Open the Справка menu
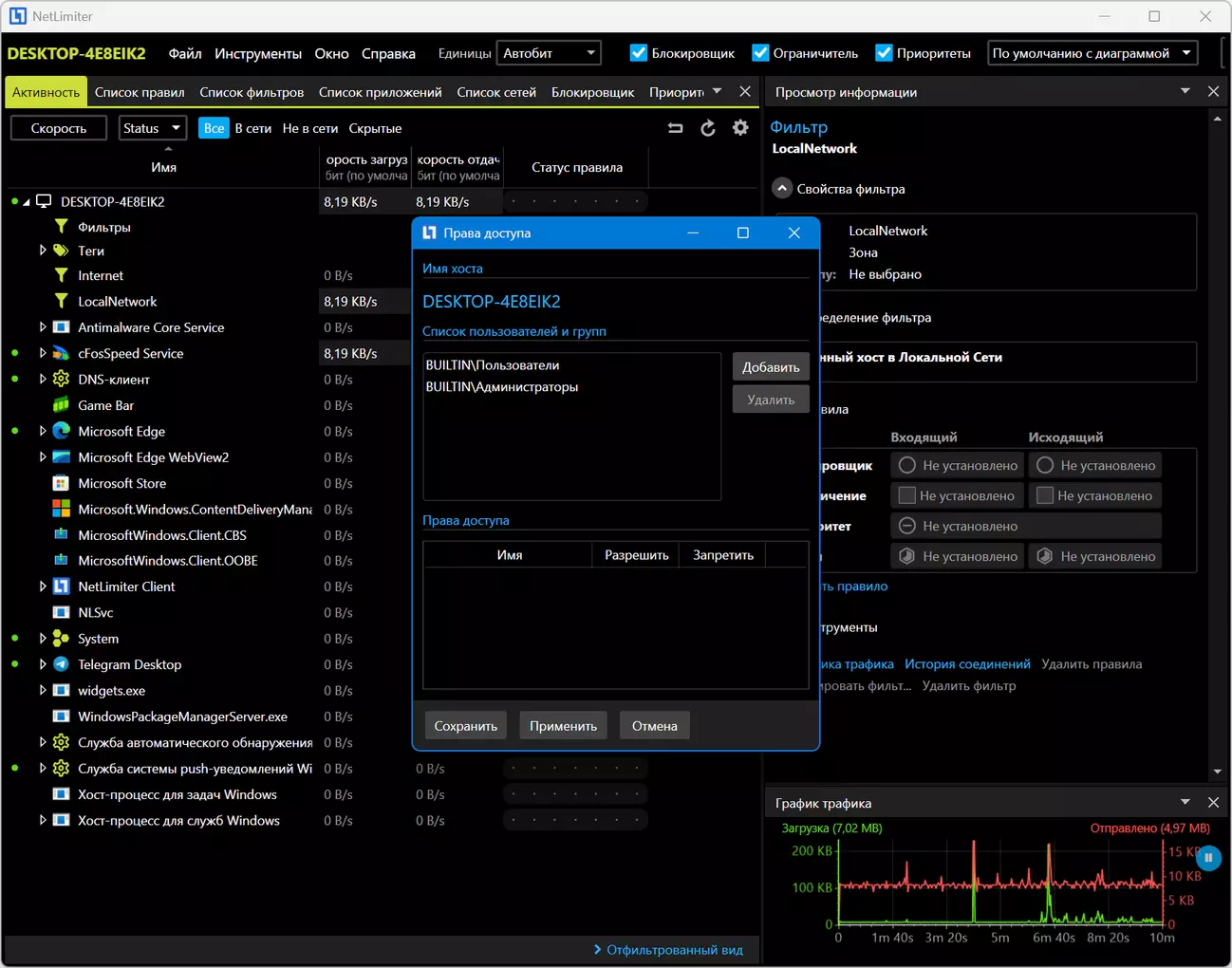Screen dimensions: 1232x968 pos(388,53)
